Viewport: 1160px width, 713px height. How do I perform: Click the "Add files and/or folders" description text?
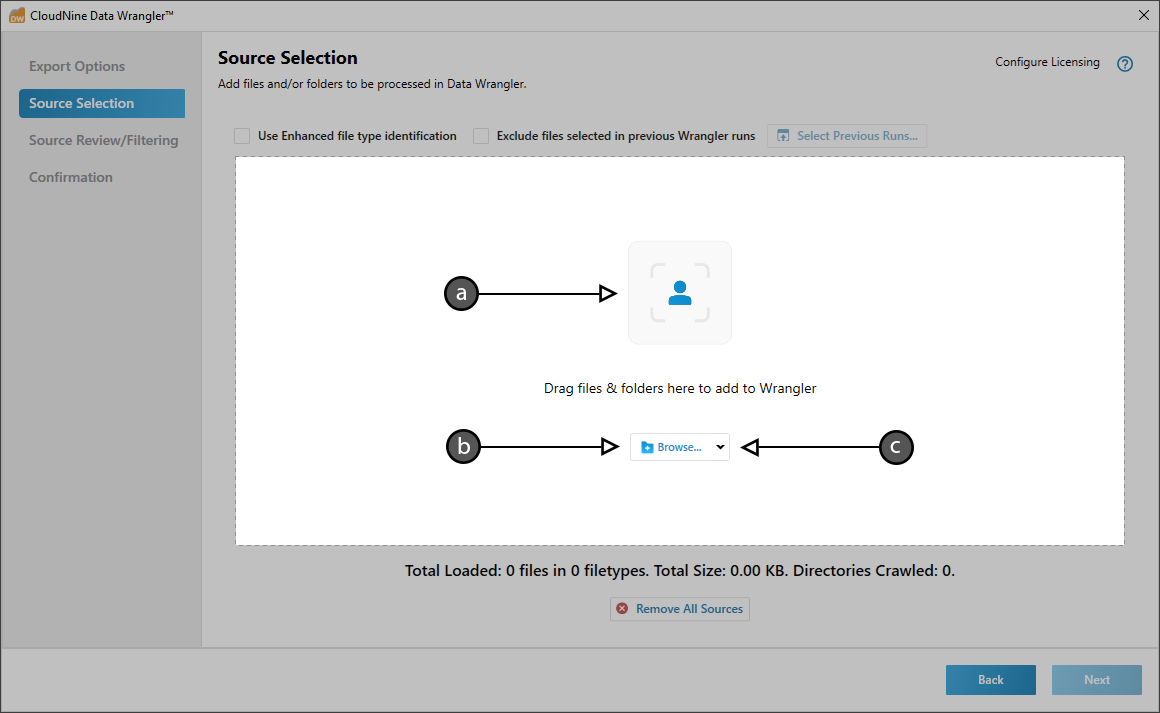pos(372,84)
